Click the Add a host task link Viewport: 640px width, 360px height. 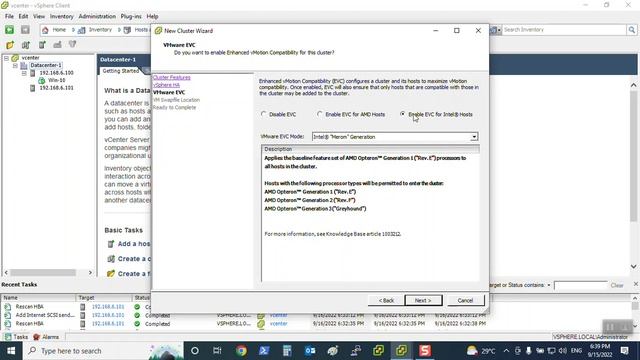point(134,244)
